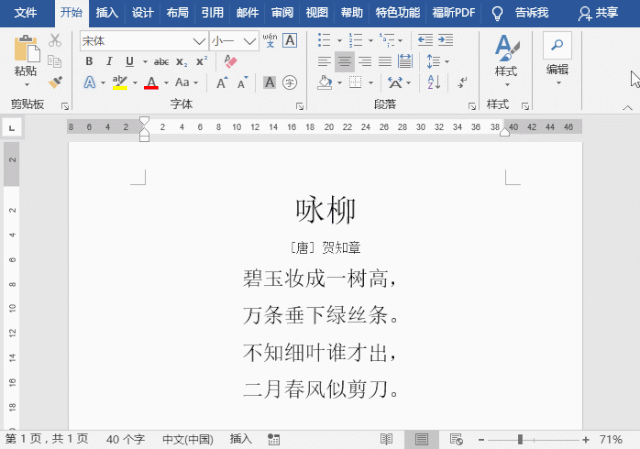This screenshot has width=640, height=449.
Task: Click the macro recording status icon
Action: click(273, 439)
